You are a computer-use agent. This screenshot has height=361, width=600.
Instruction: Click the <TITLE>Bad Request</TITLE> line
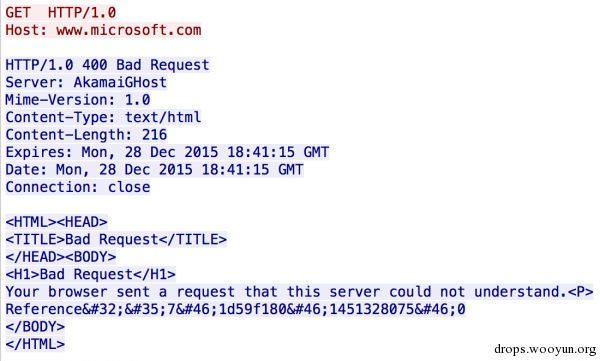116,239
